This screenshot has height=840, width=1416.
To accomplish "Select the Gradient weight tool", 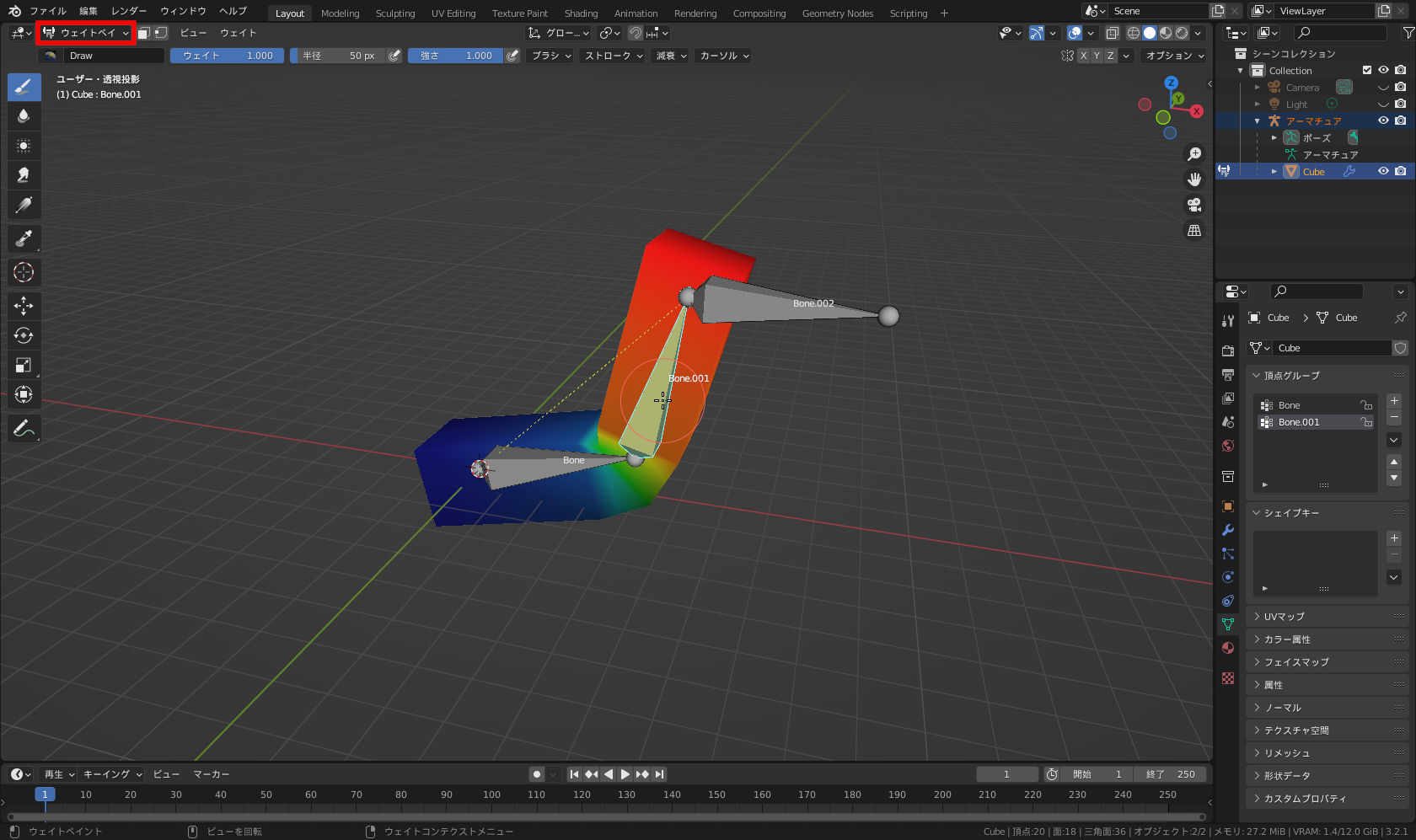I will click(24, 205).
